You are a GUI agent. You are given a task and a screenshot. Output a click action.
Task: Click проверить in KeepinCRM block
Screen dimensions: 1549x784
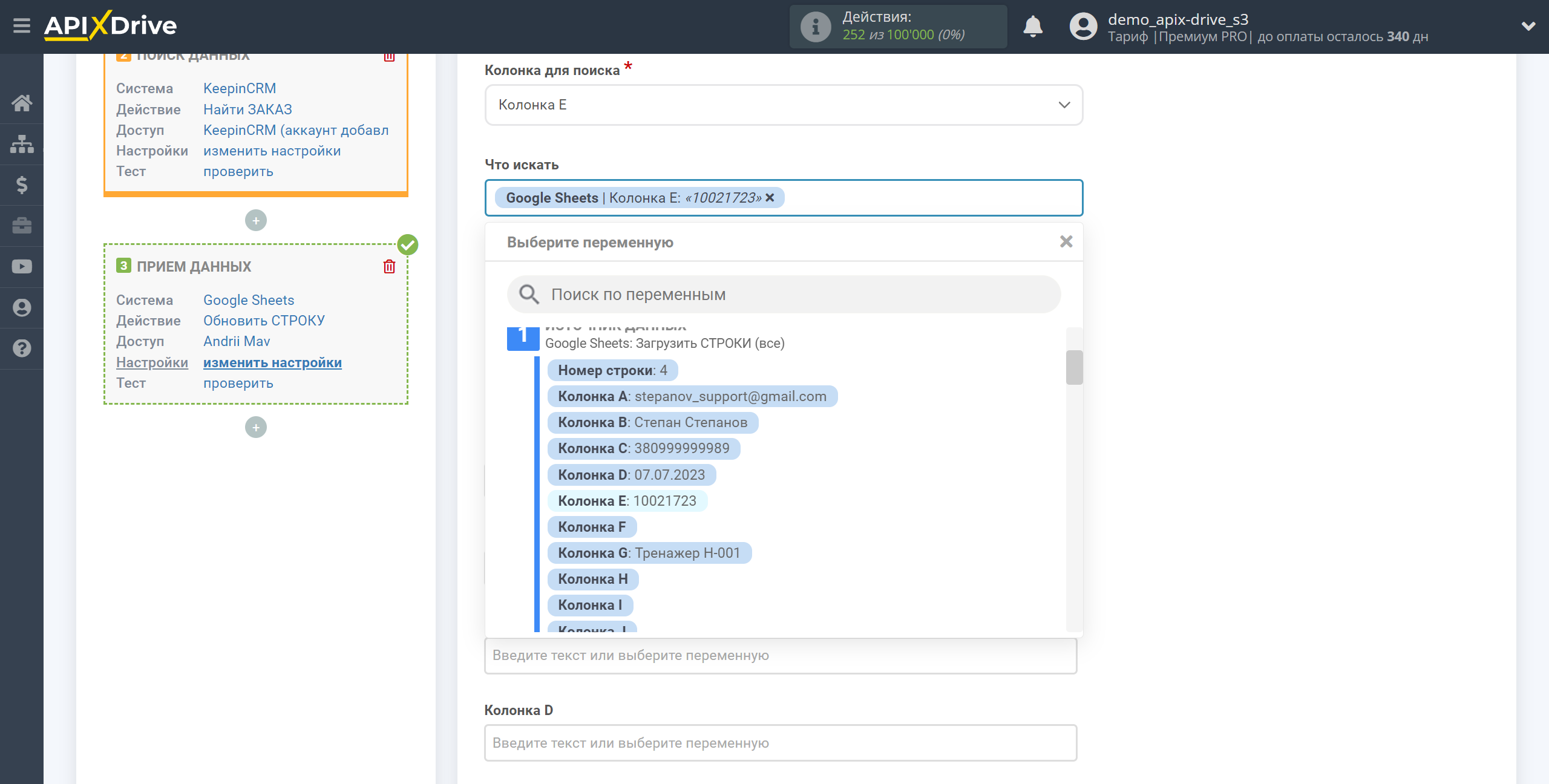[238, 172]
